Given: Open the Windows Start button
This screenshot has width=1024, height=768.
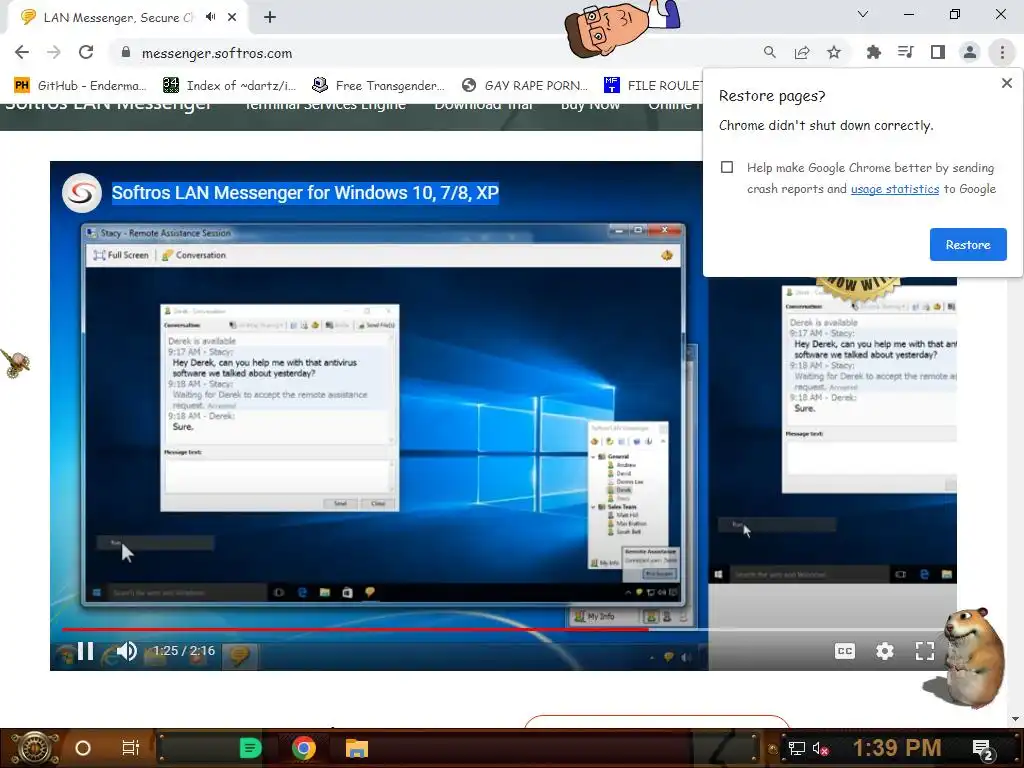Looking at the screenshot, I should 33,748.
